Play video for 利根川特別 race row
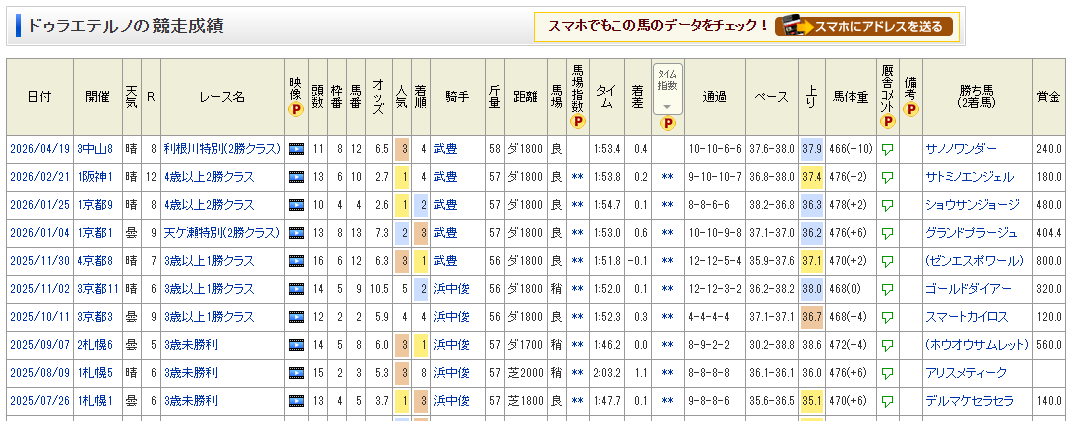 [296, 149]
